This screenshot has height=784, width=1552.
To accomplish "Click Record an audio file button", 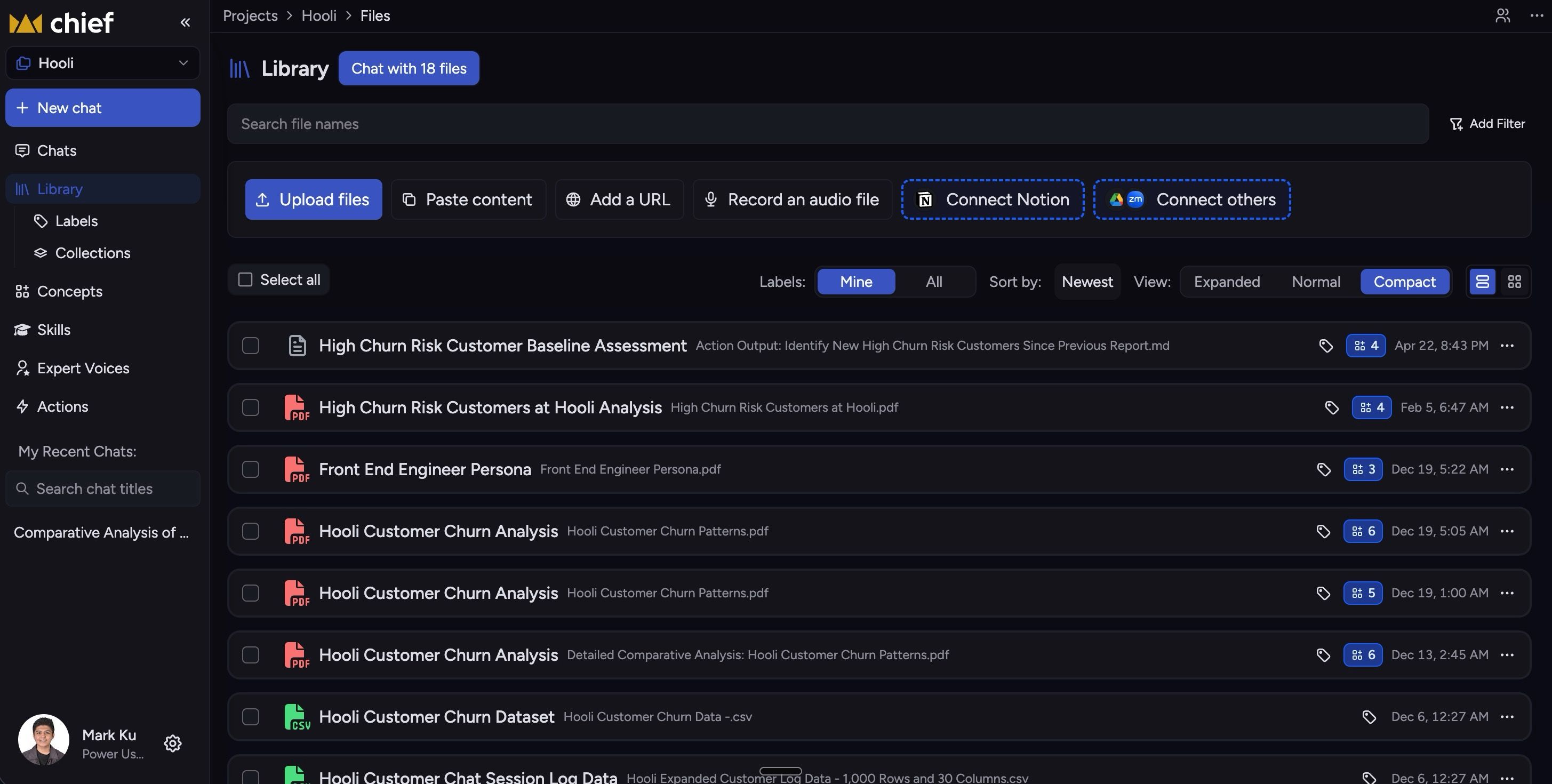I will [793, 199].
